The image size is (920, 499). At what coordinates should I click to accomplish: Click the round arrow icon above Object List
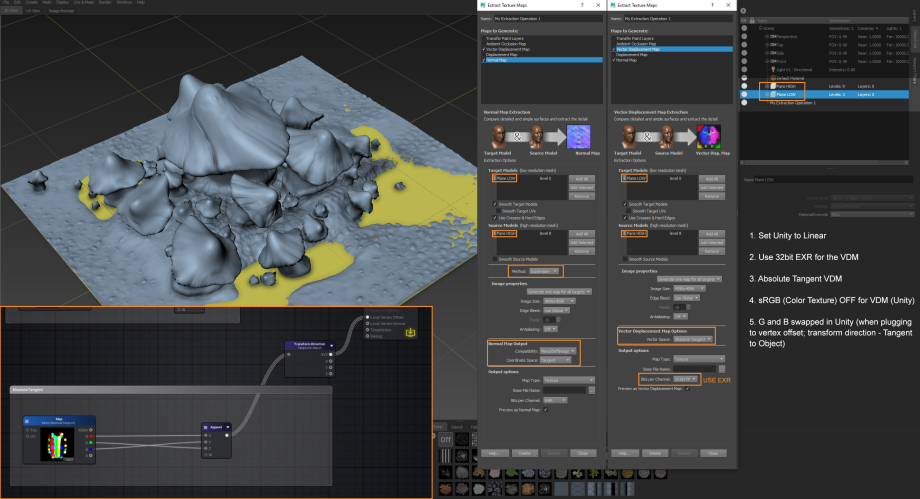pos(743,11)
